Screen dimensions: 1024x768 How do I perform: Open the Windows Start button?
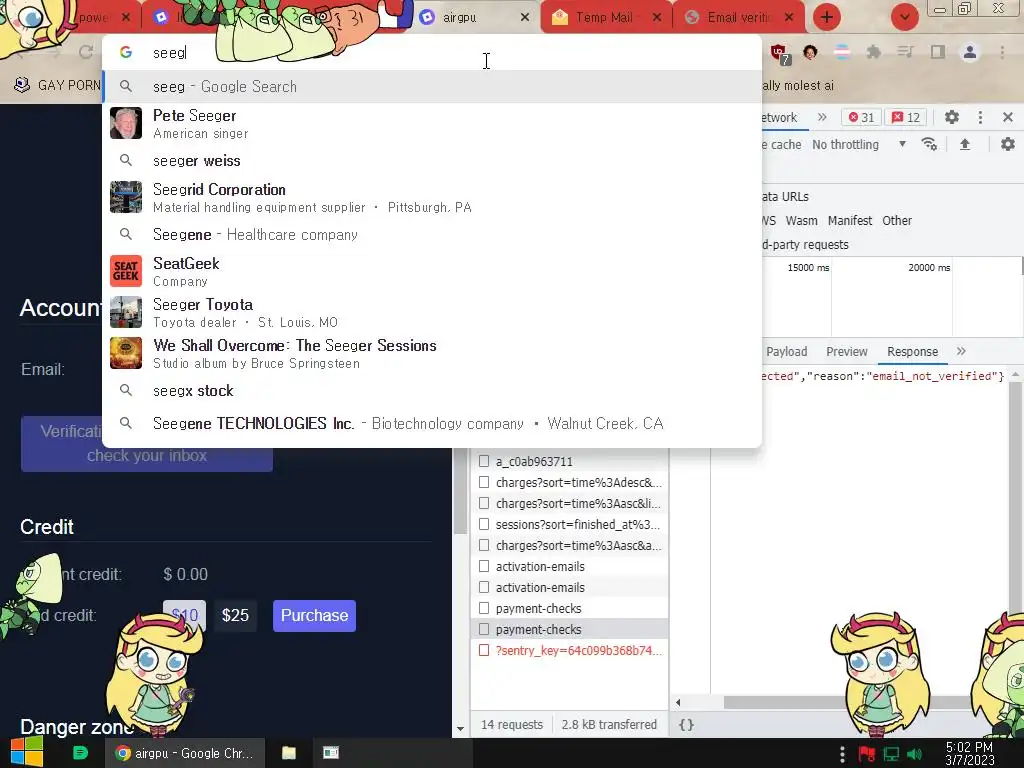(26, 752)
